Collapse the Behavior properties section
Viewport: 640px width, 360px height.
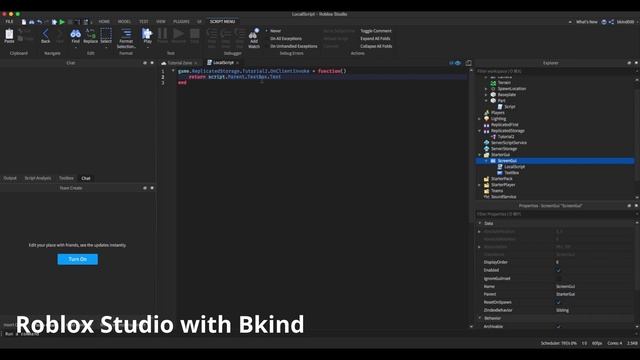pyautogui.click(x=480, y=318)
